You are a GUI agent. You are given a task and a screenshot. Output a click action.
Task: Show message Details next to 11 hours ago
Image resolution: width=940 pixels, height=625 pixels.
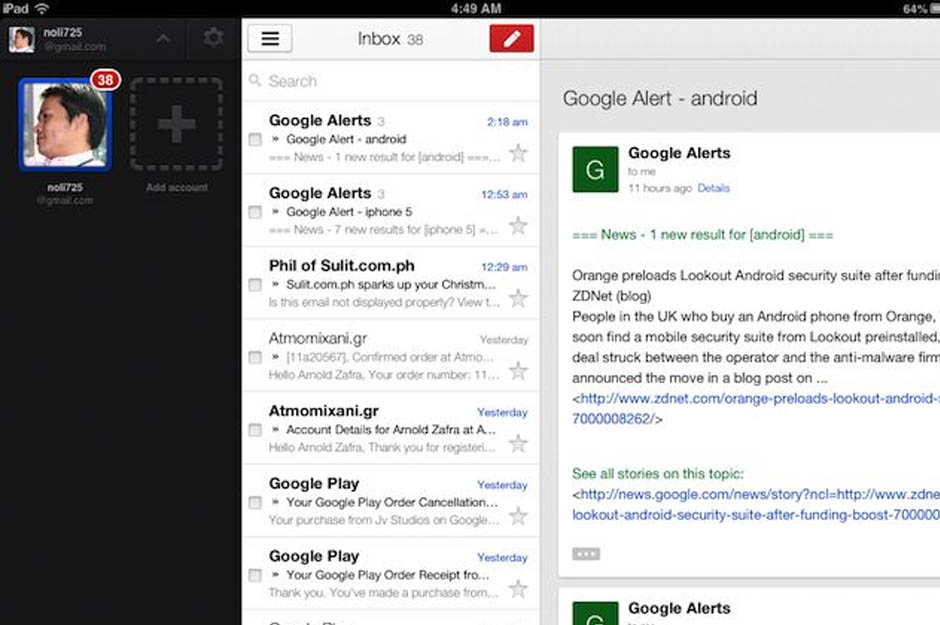pyautogui.click(x=713, y=188)
